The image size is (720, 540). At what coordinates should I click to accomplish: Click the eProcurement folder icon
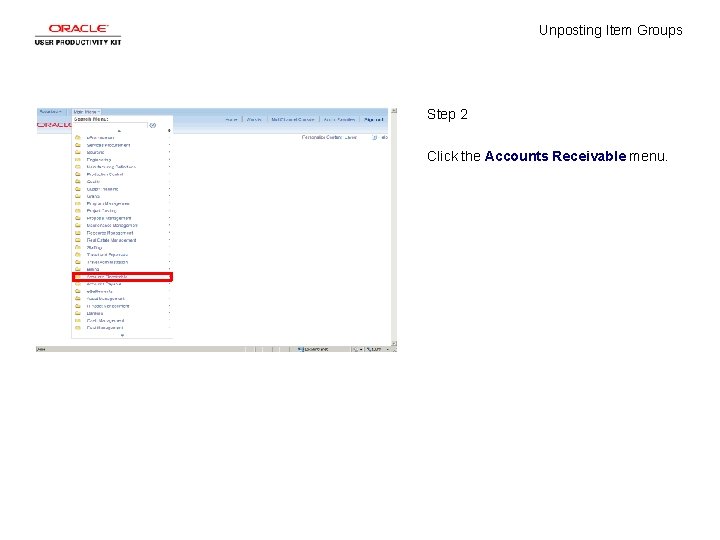[x=78, y=137]
